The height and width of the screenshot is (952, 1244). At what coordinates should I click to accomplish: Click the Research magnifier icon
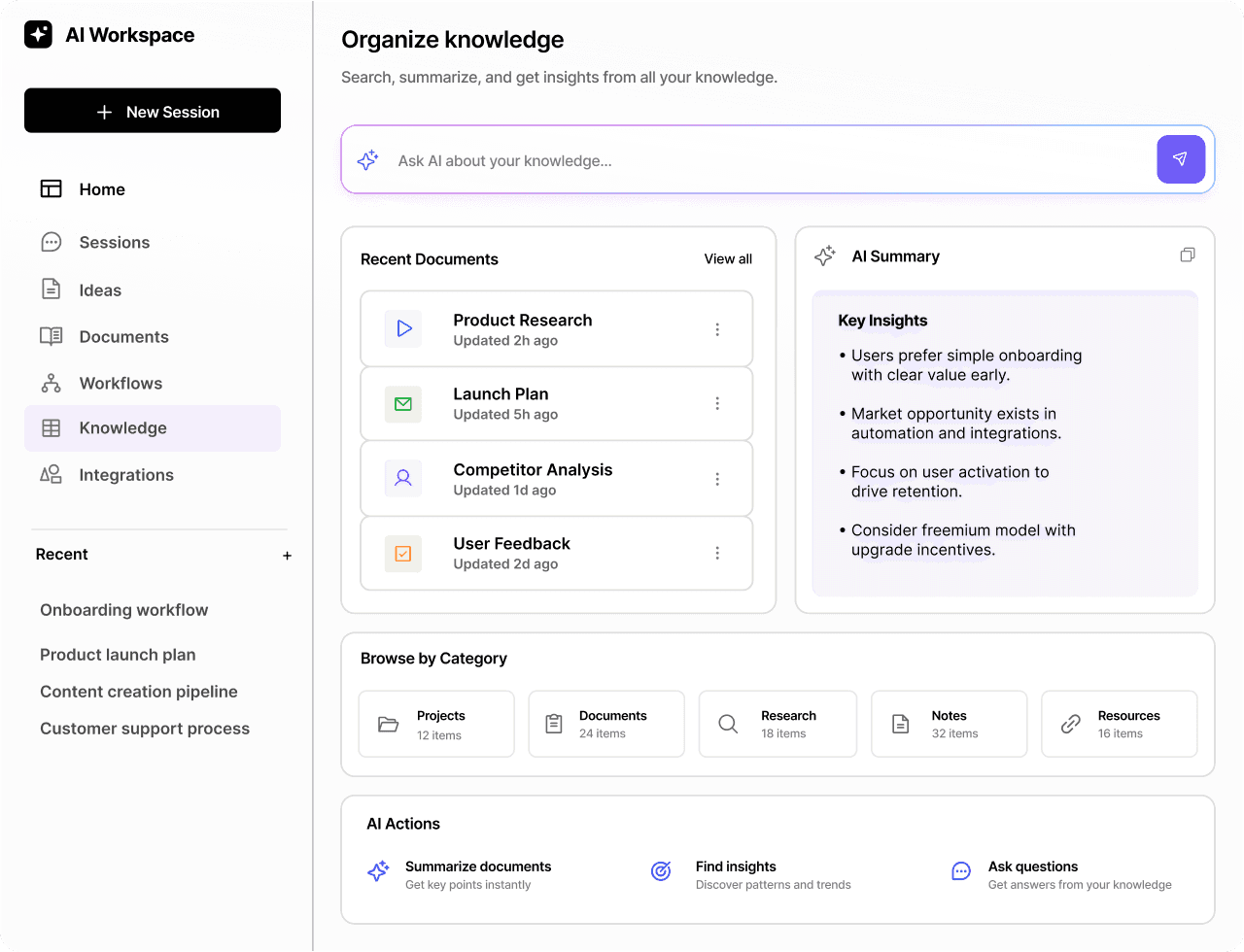728,724
